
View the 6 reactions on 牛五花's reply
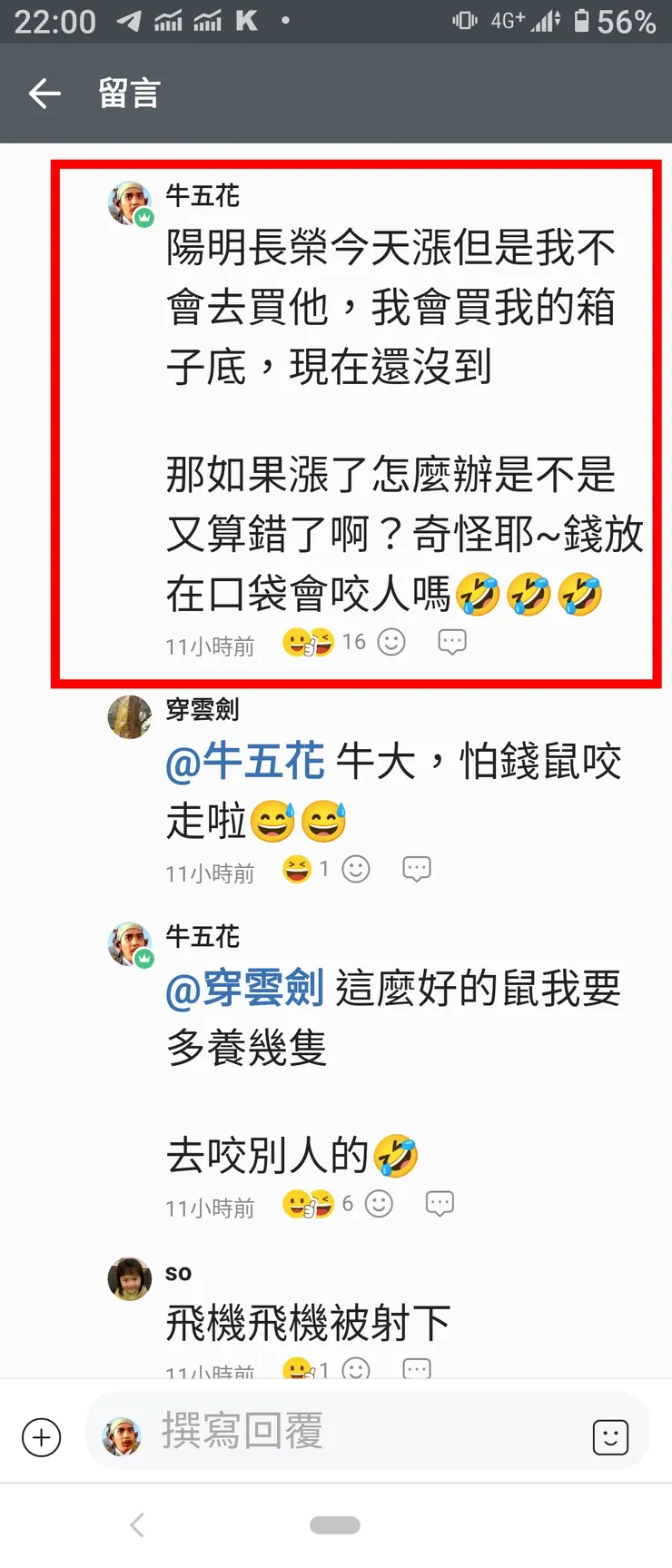(x=318, y=1204)
